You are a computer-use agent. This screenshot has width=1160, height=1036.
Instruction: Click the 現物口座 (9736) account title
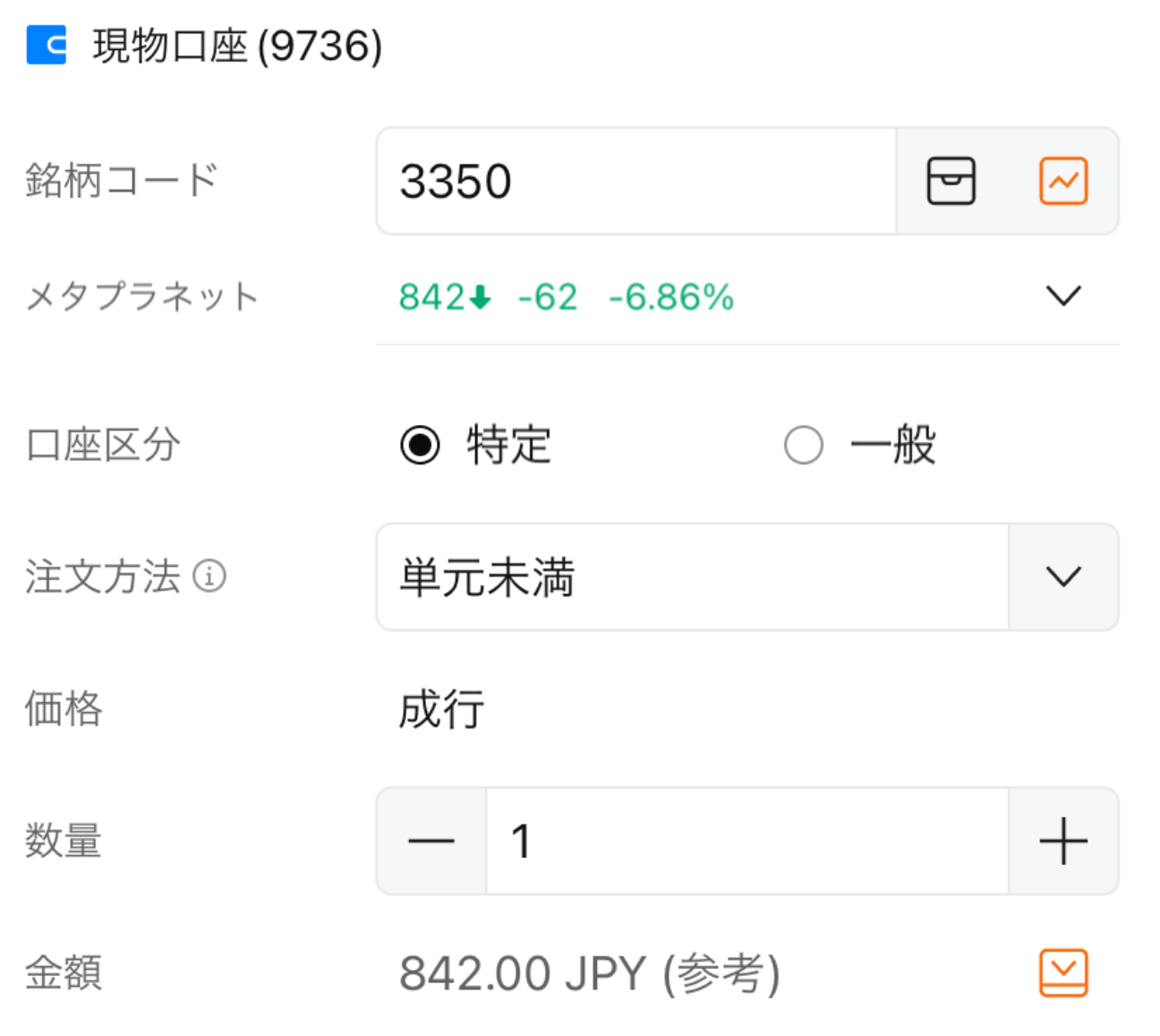[x=237, y=46]
